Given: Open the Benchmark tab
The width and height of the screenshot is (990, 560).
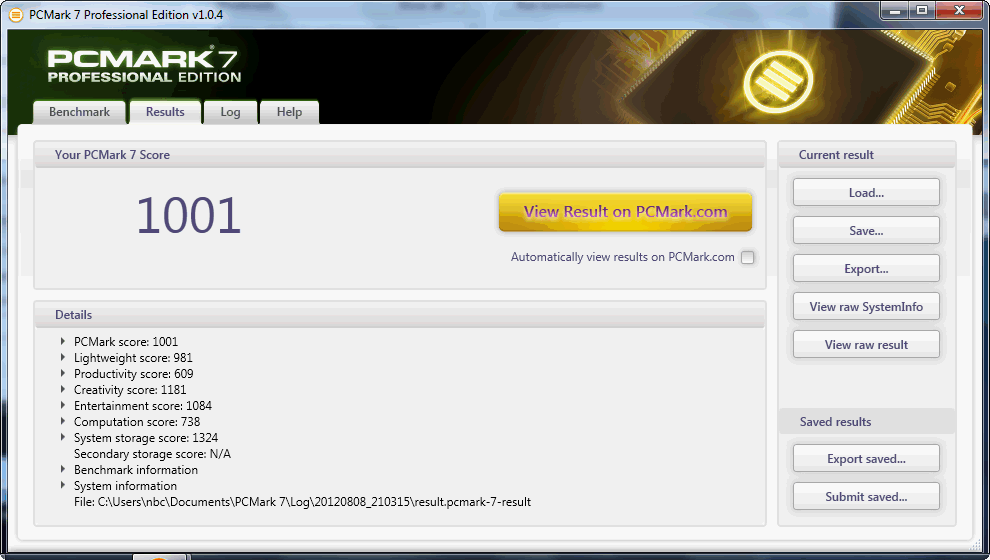Looking at the screenshot, I should pos(80,112).
